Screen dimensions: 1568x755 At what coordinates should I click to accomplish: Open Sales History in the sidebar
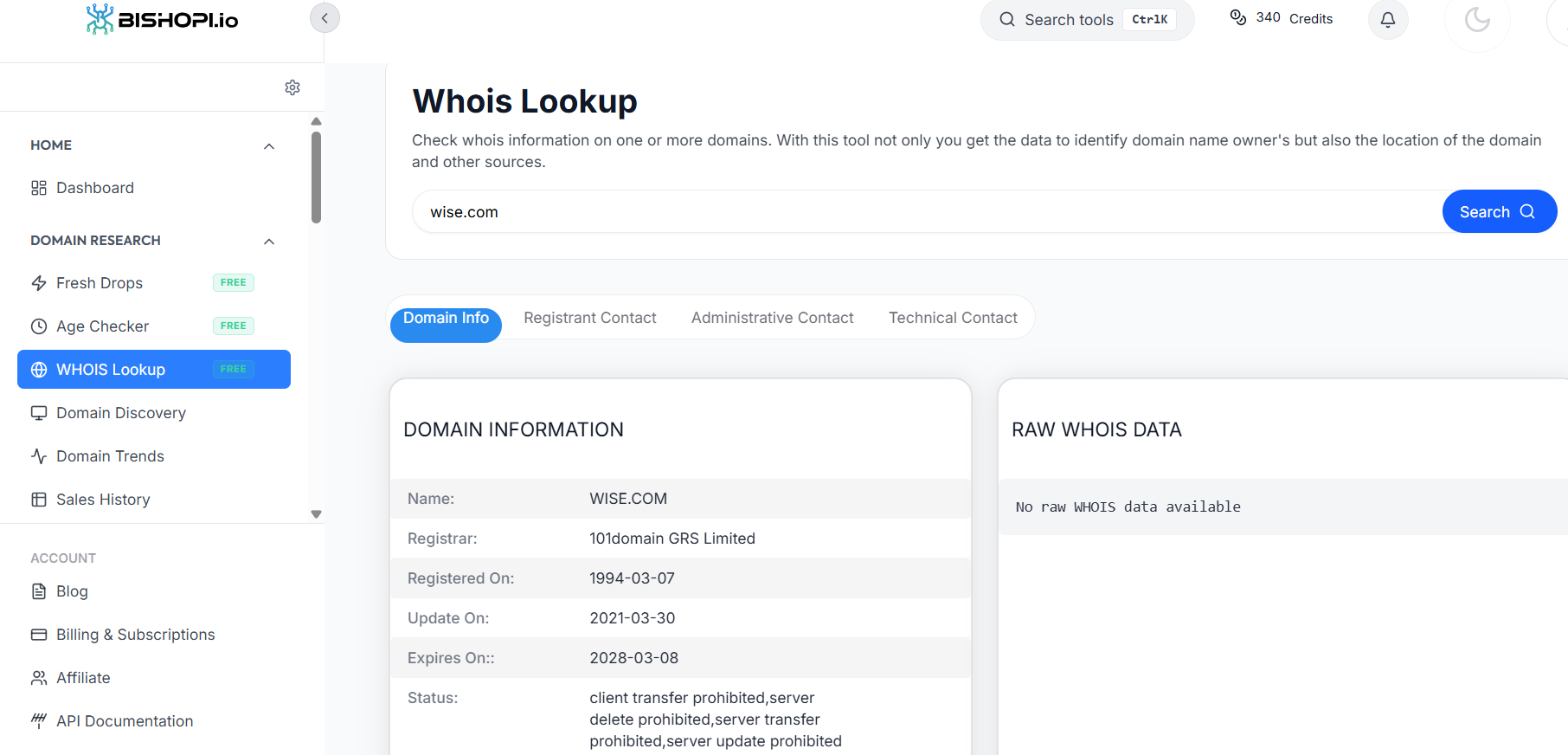[x=154, y=500]
